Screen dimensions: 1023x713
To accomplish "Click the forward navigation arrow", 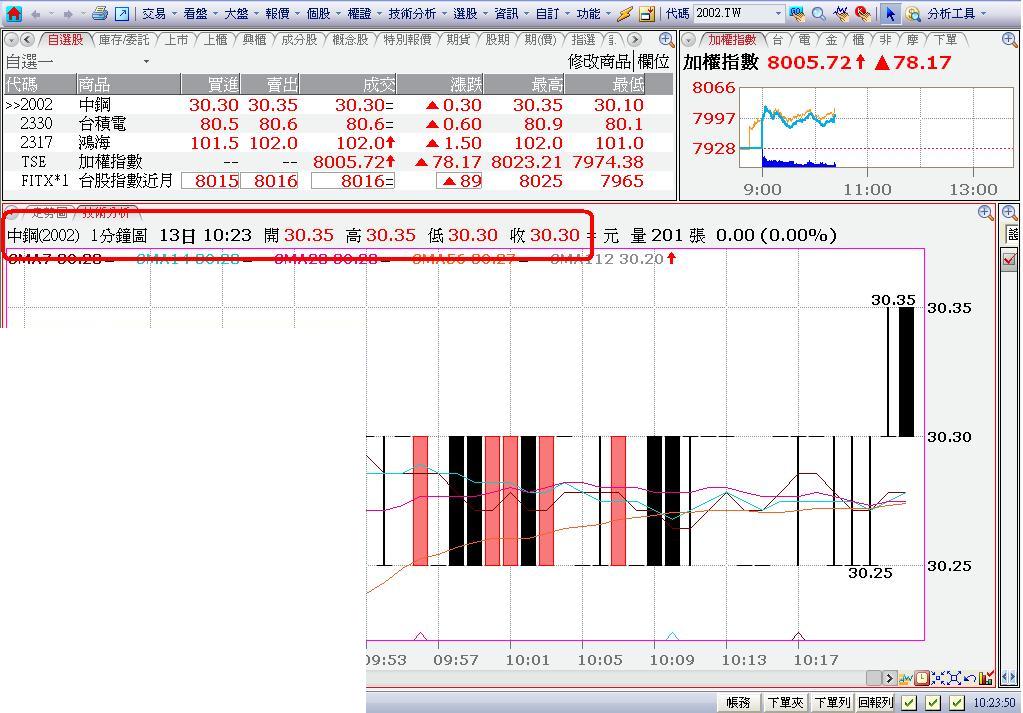I will (x=68, y=14).
